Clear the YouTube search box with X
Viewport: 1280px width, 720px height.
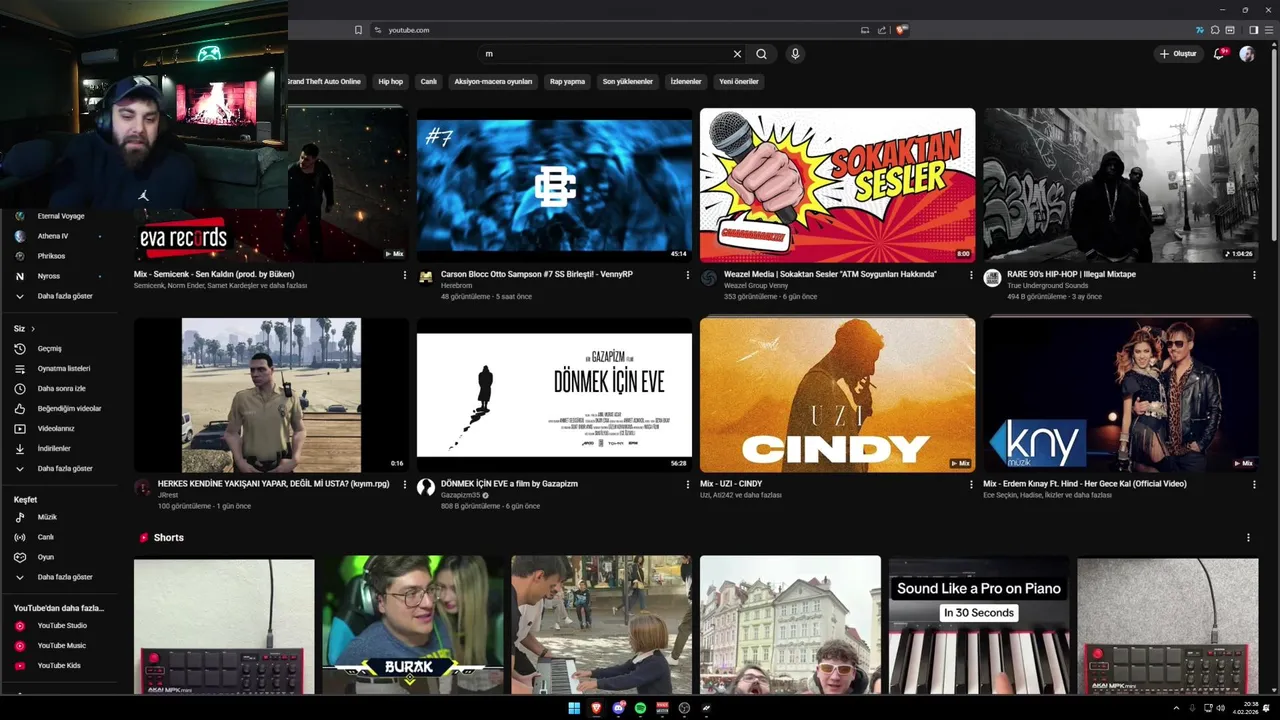click(737, 54)
